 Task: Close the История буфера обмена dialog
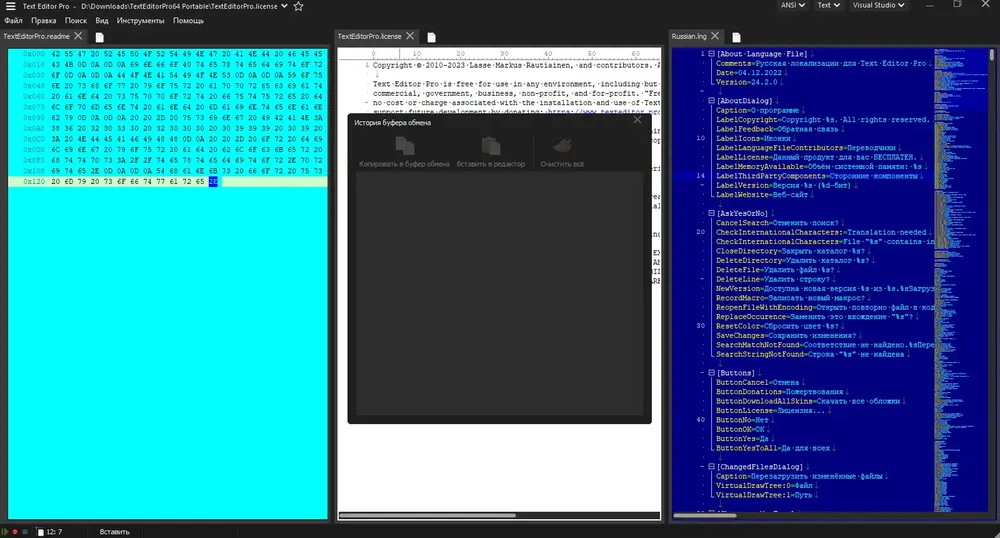pos(637,120)
